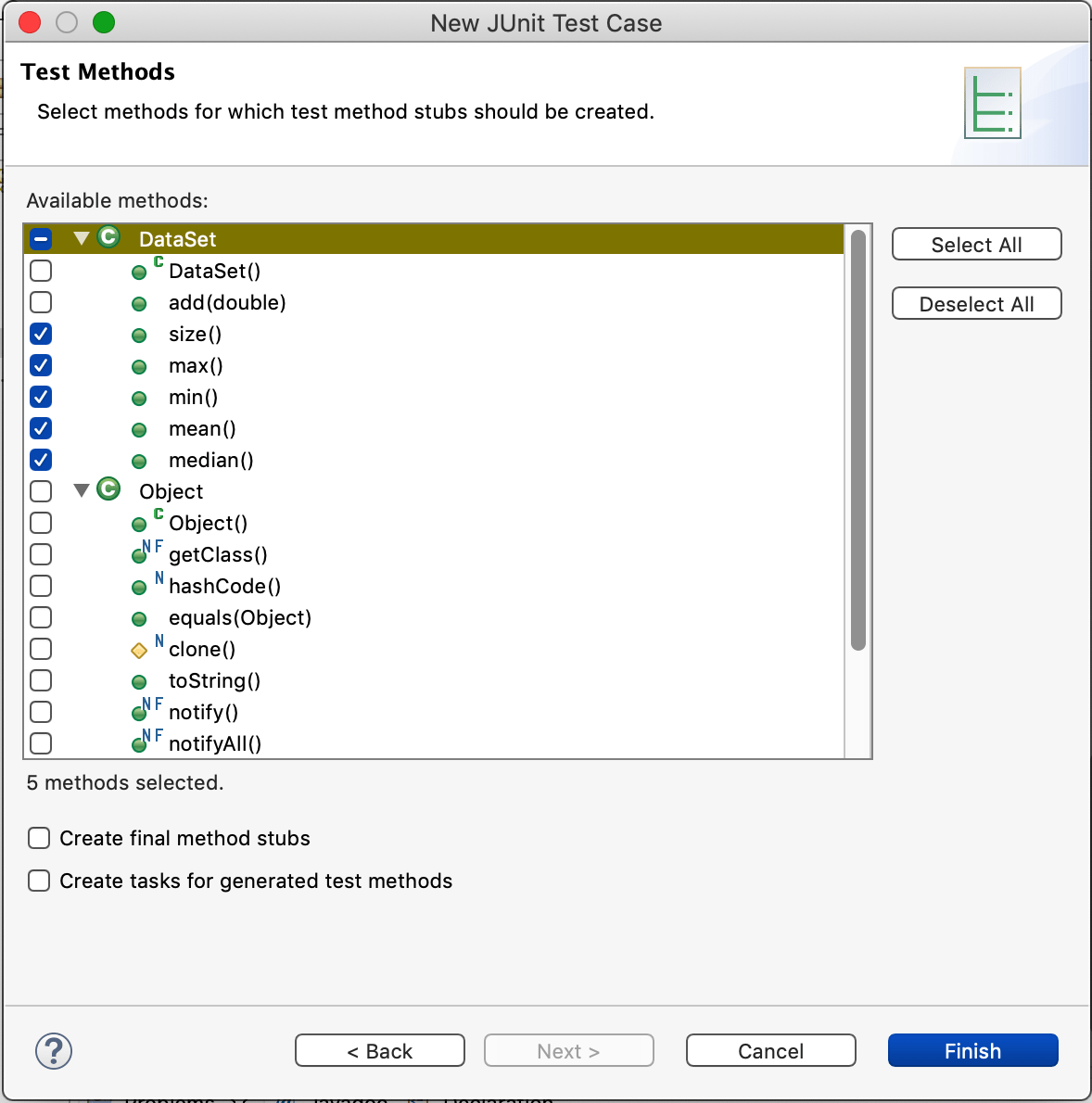Screen dimensions: 1092x1103
Task: Check the notifyAll() checkbox
Action: [x=41, y=743]
